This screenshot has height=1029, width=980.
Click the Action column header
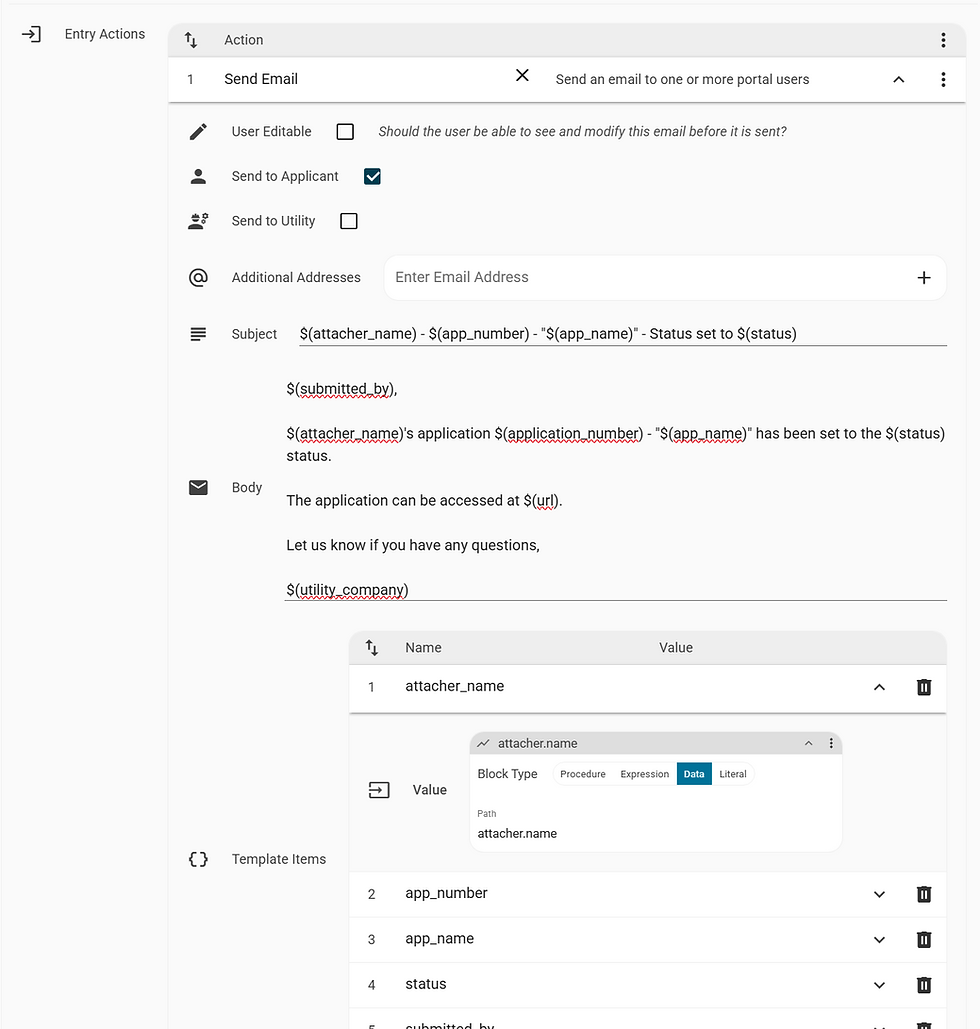pyautogui.click(x=244, y=40)
